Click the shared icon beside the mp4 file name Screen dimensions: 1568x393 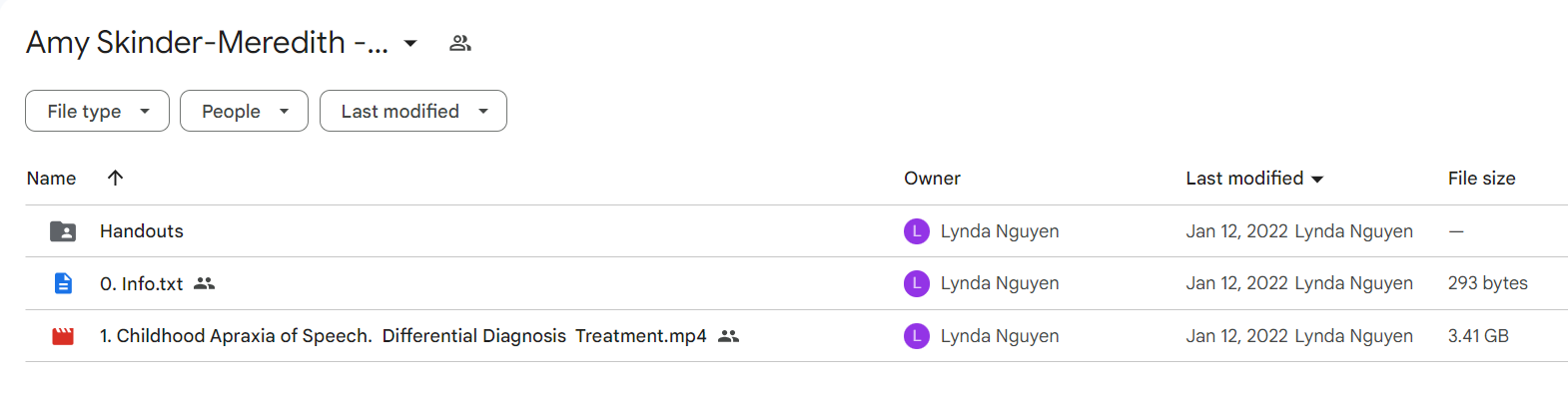(x=729, y=336)
